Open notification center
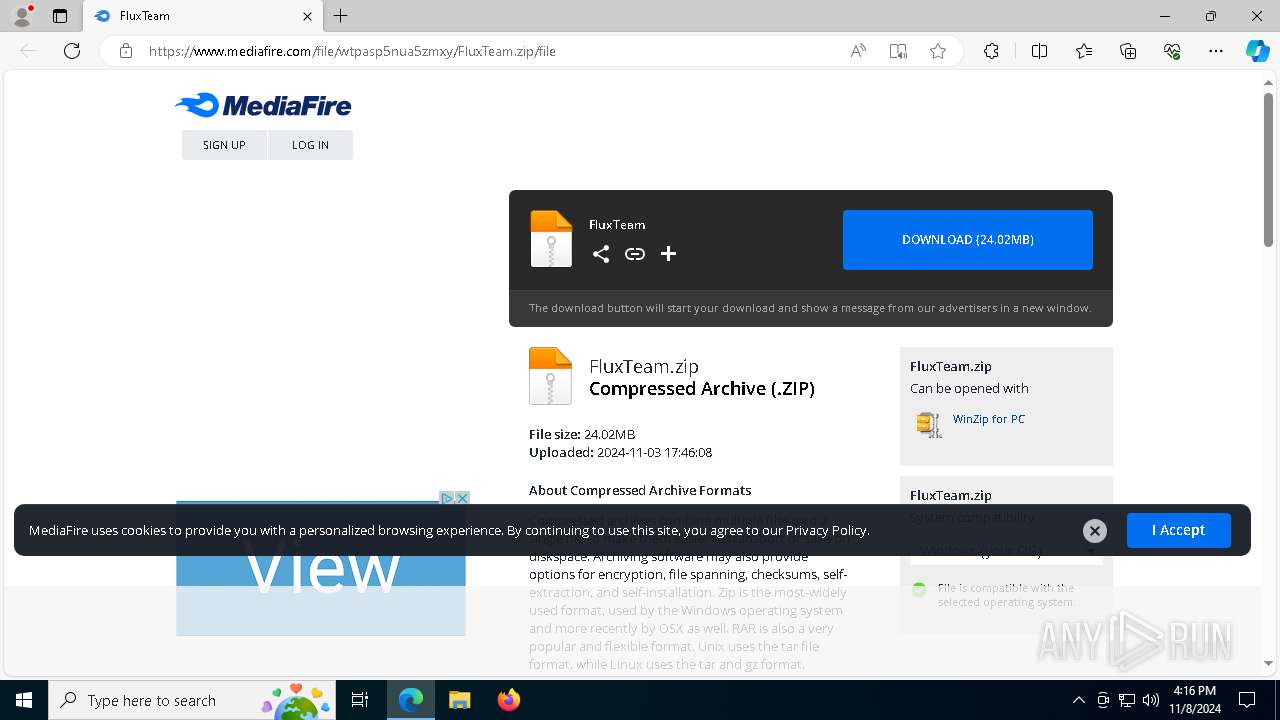 pyautogui.click(x=1247, y=700)
